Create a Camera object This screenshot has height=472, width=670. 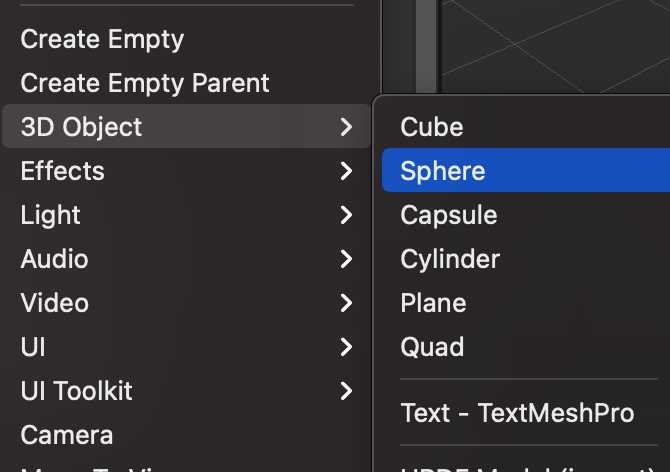pos(66,435)
